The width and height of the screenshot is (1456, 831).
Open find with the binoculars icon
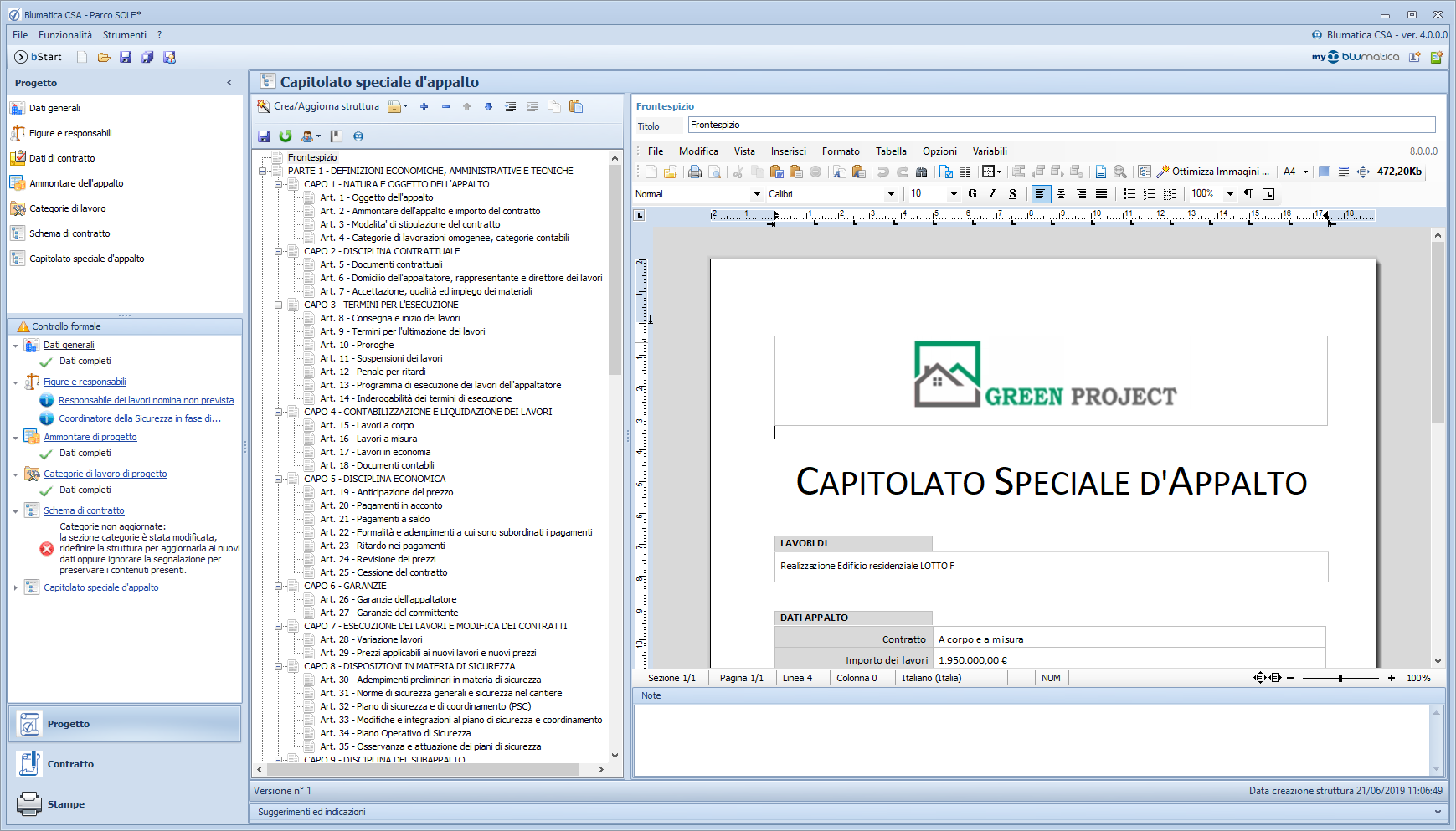coord(921,172)
